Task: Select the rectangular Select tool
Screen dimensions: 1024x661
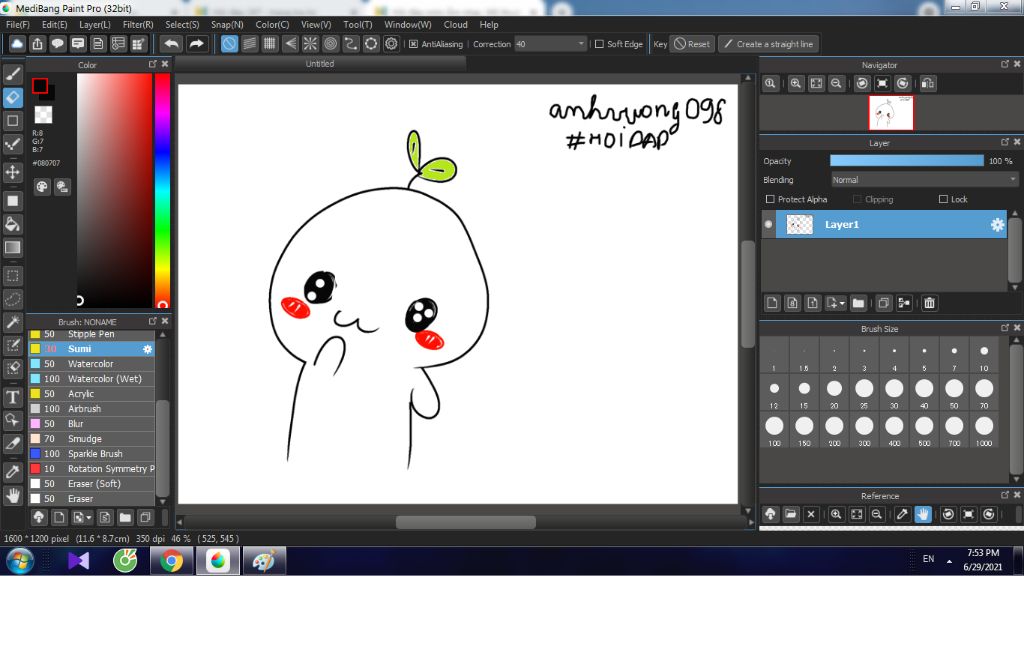Action: (x=12, y=276)
